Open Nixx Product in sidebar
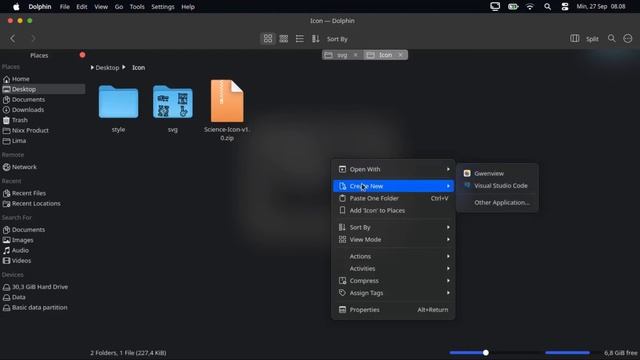Screen dimensions: 640x360 [x=43, y=130]
